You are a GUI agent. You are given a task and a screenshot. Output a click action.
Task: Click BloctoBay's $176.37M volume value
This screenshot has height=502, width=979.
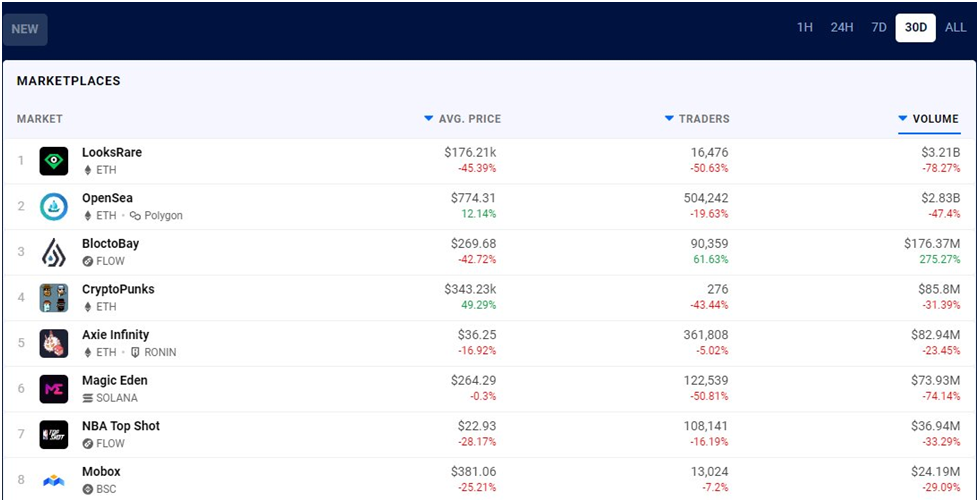coord(932,244)
